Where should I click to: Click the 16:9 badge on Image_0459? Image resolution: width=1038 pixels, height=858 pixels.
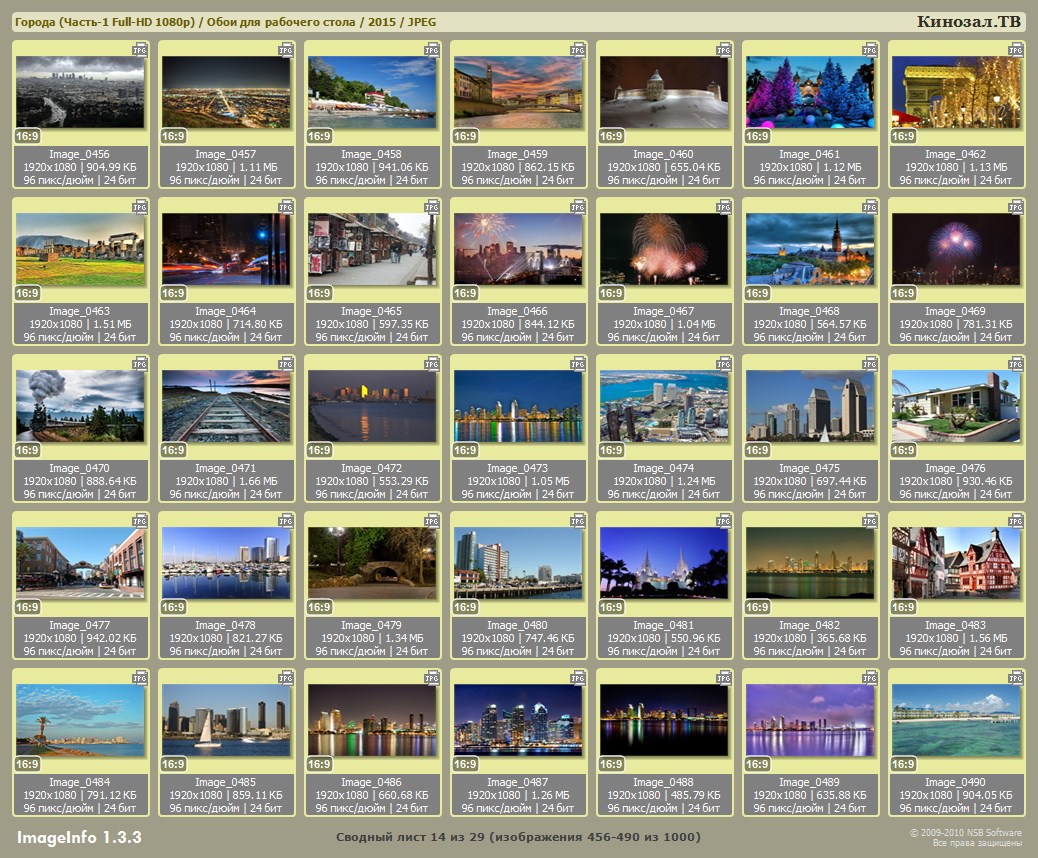pos(466,137)
